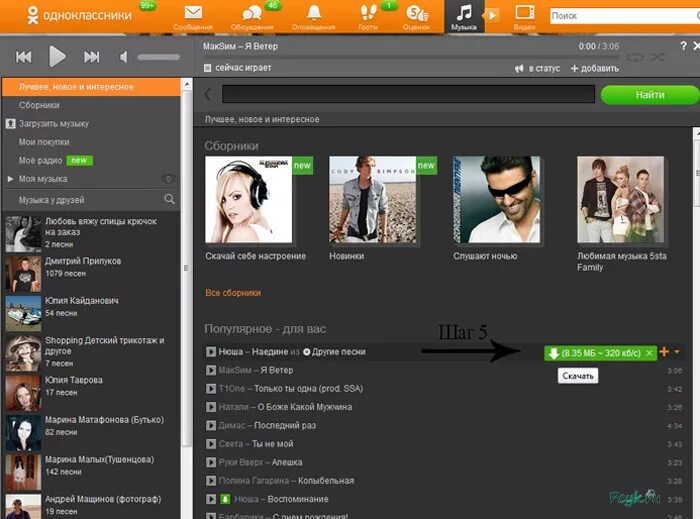Click arrow next to Музыка tab
Viewport: 700px width, 519px height.
tap(492, 16)
